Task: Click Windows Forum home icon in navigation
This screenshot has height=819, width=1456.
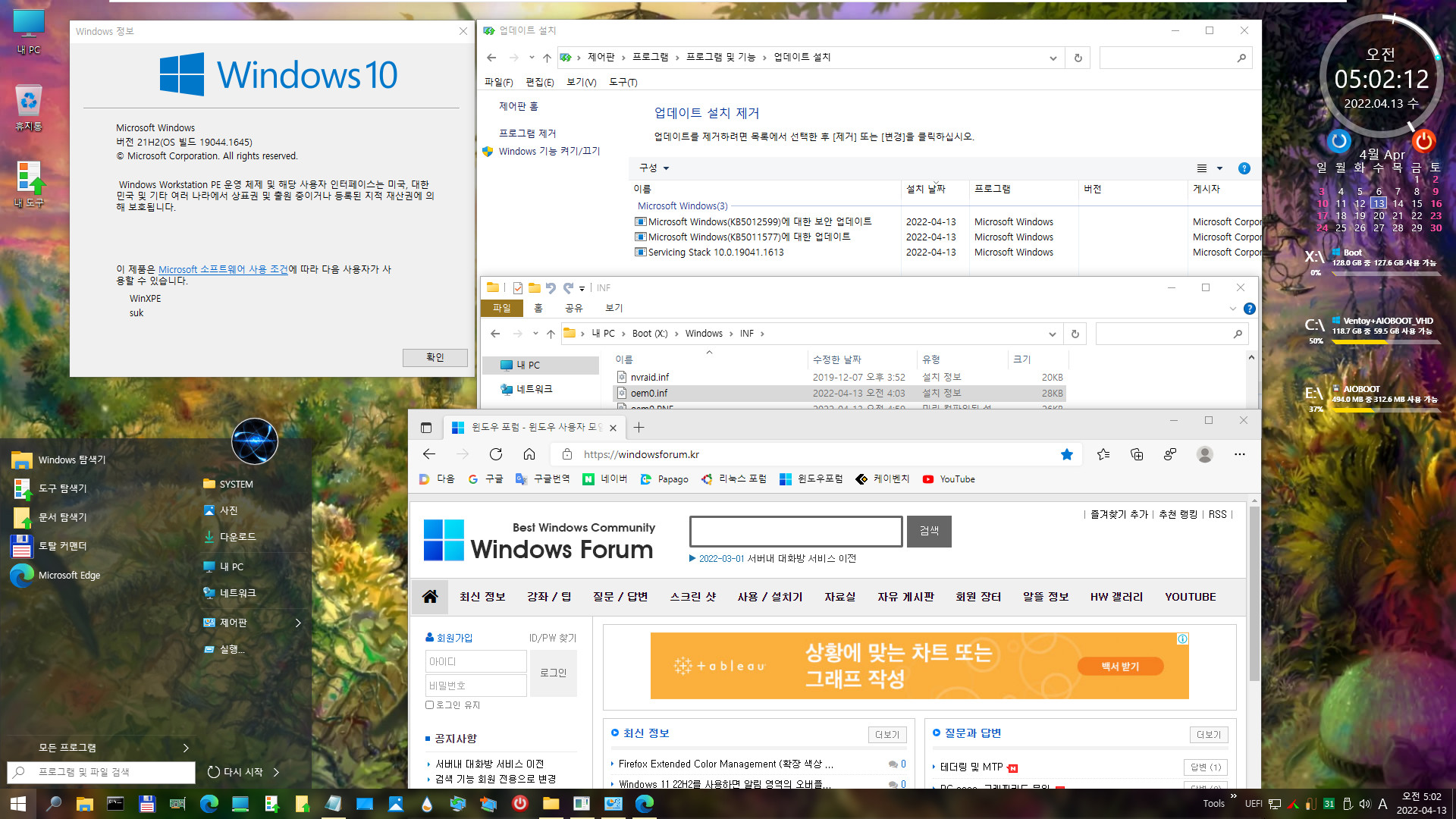Action: click(x=430, y=597)
